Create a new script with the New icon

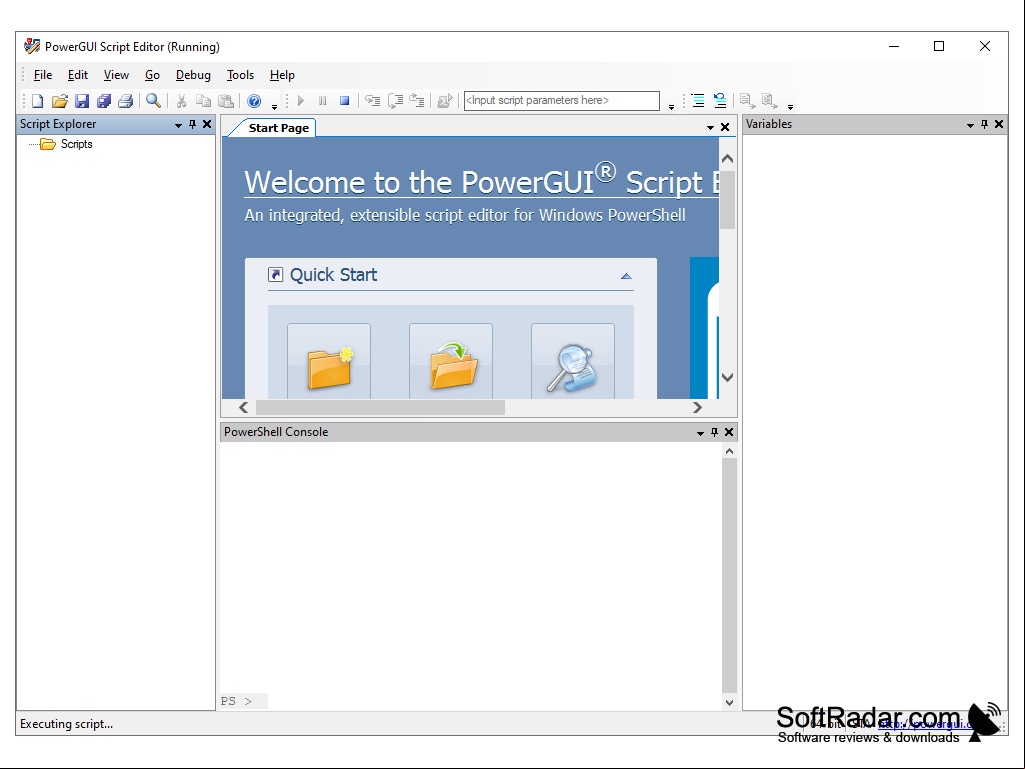pos(37,101)
